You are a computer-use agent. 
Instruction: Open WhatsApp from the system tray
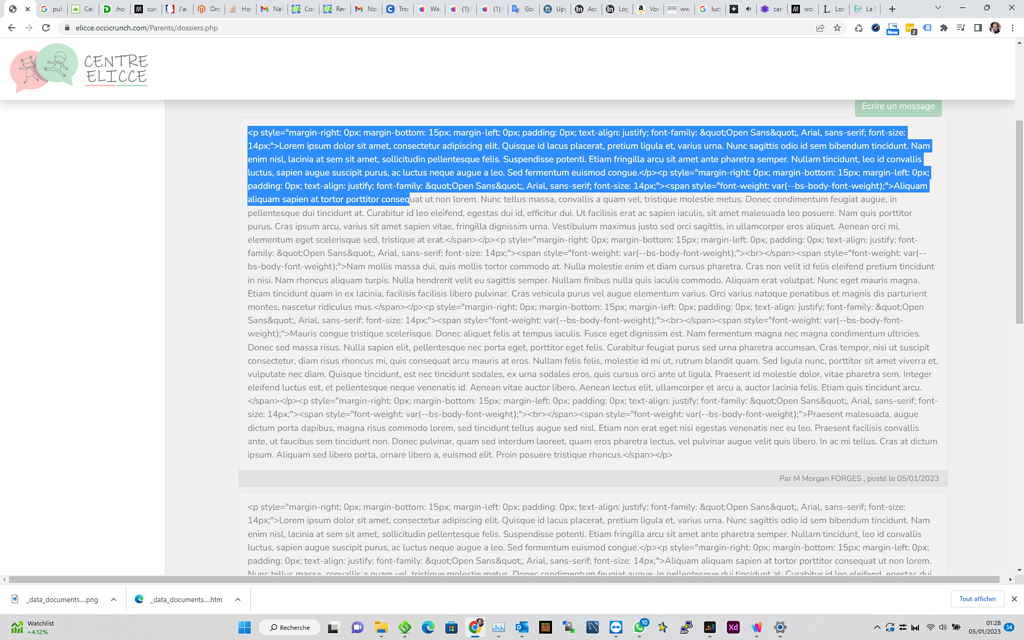coord(638,627)
